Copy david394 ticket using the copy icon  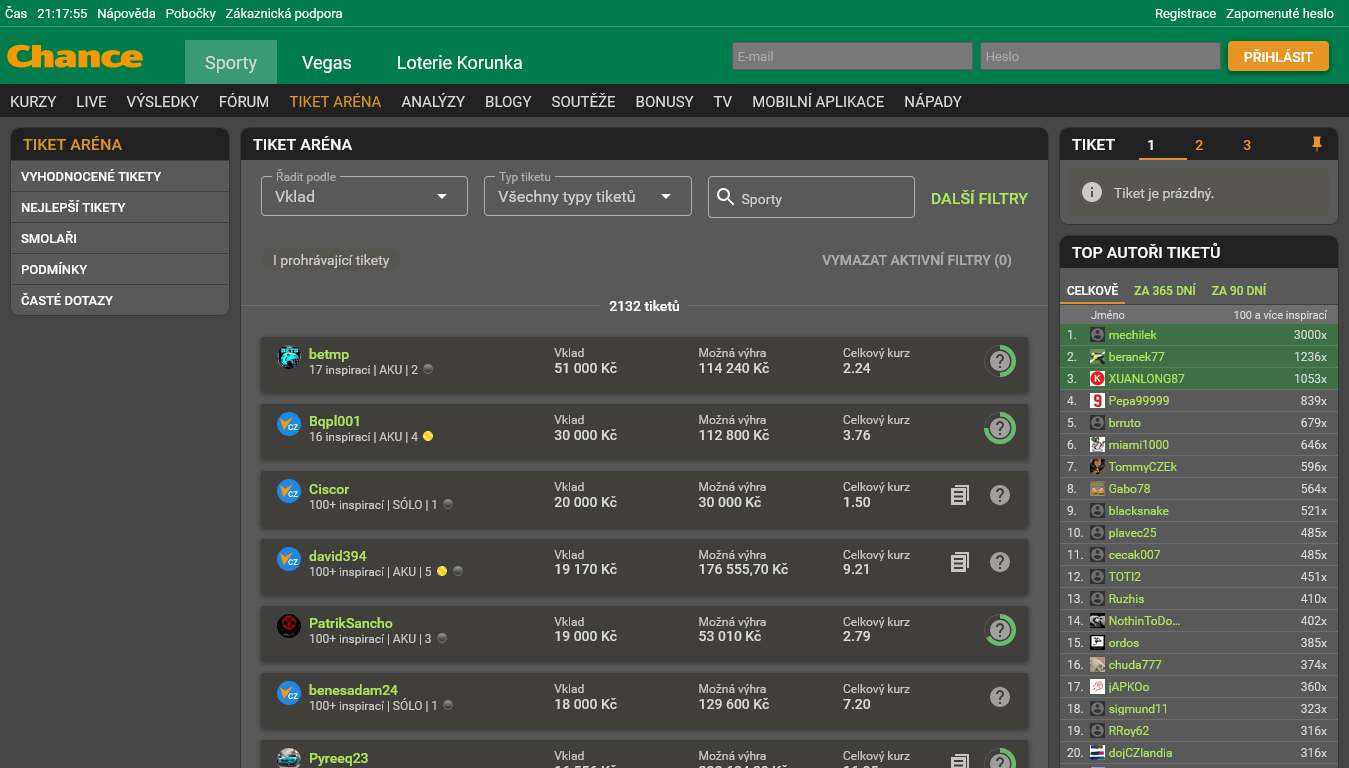coord(960,562)
